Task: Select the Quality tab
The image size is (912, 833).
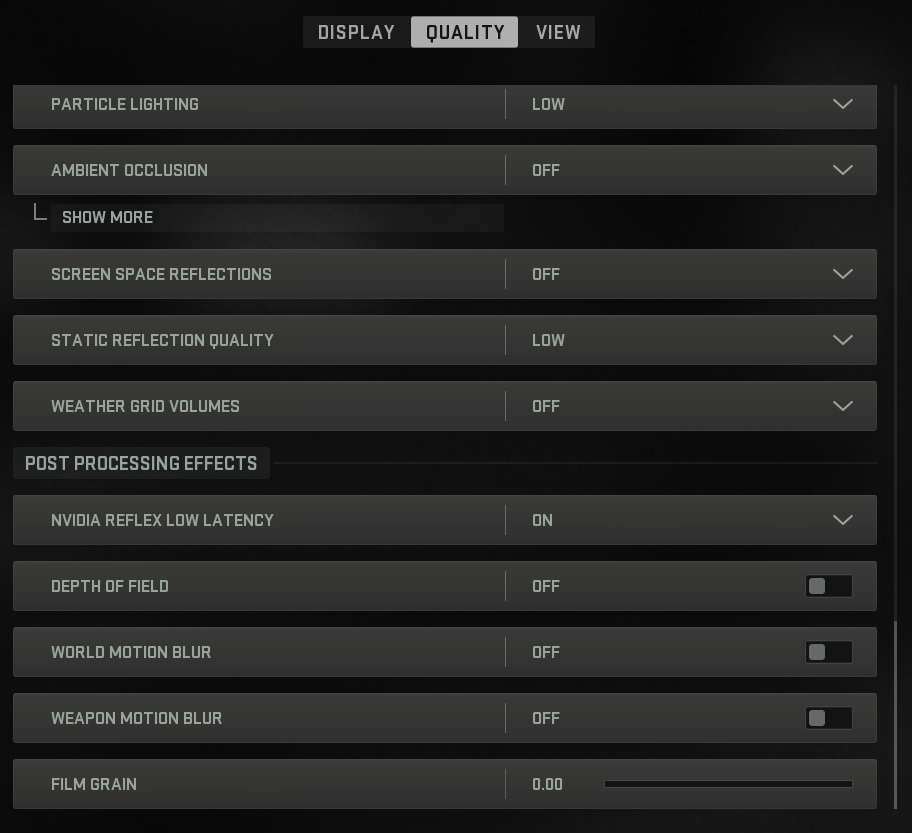Action: [x=465, y=32]
